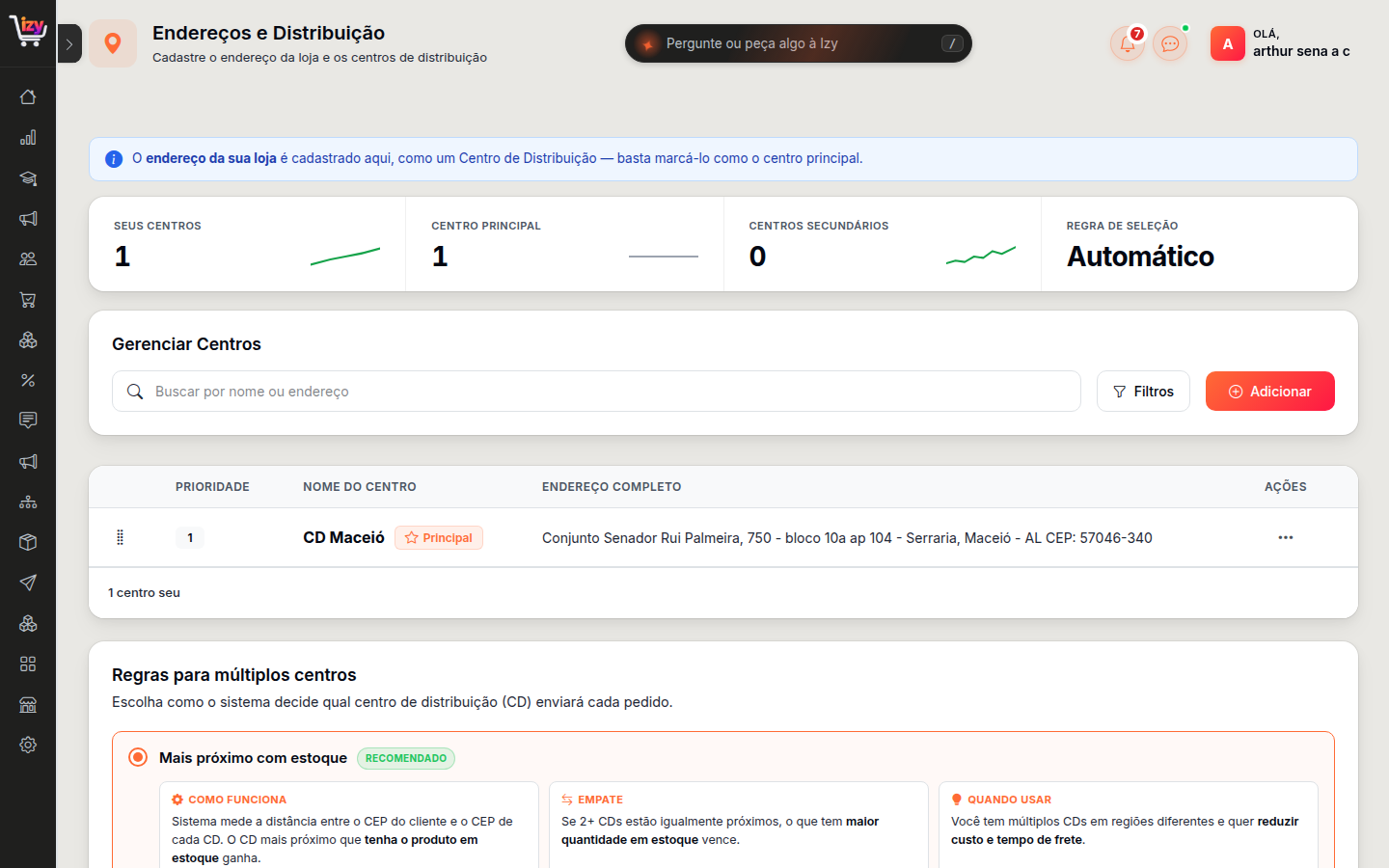Open the chat bubble icon in header
The width and height of the screenshot is (1389, 868).
[1170, 43]
